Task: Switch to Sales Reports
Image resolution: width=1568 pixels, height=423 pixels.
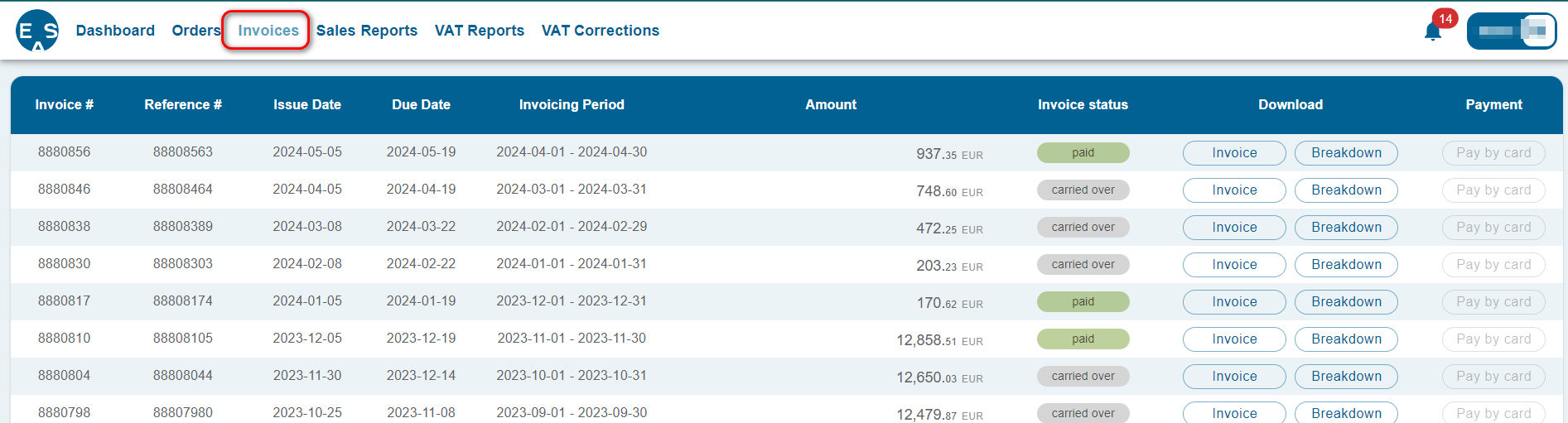Action: pos(367,31)
